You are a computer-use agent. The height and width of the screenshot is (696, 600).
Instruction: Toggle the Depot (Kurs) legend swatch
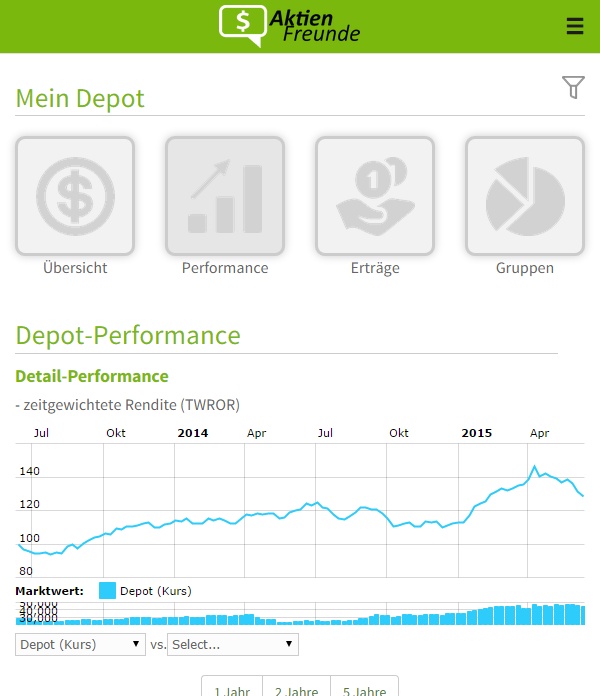point(108,591)
